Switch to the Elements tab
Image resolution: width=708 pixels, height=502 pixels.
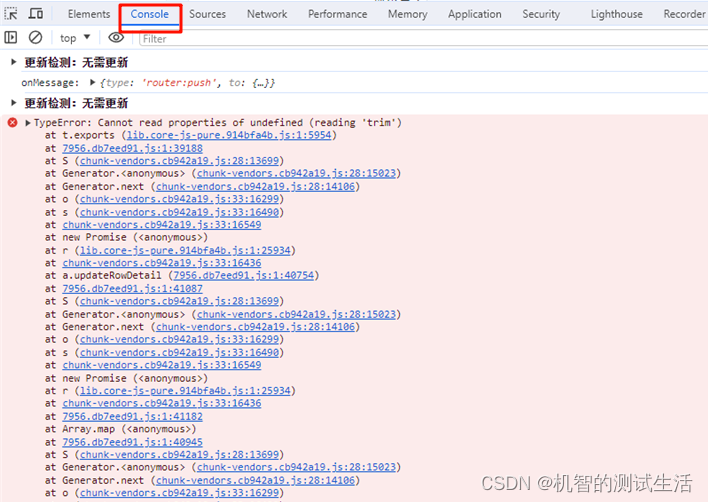[89, 14]
